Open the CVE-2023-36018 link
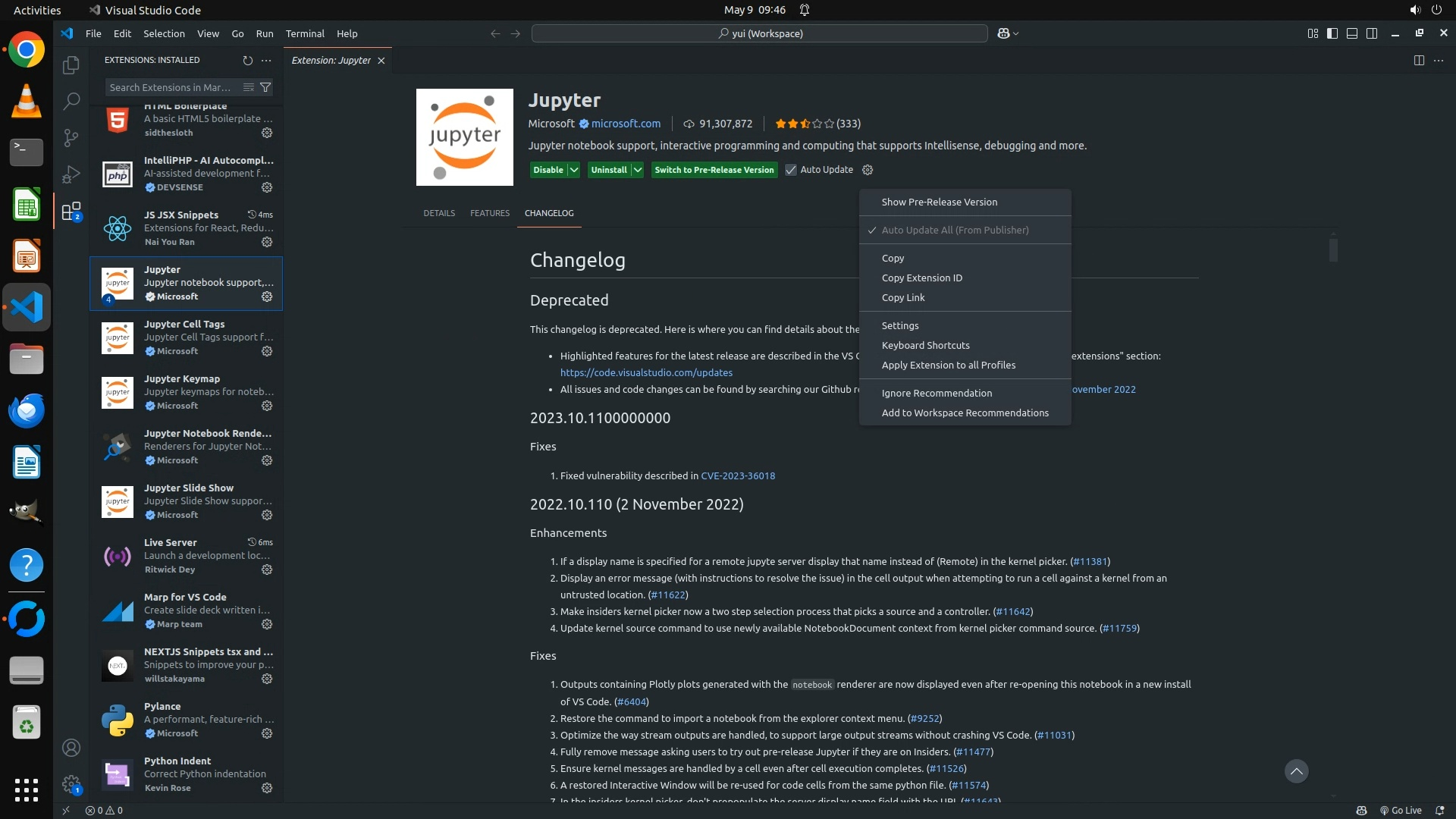Viewport: 1456px width, 819px height. [x=737, y=475]
